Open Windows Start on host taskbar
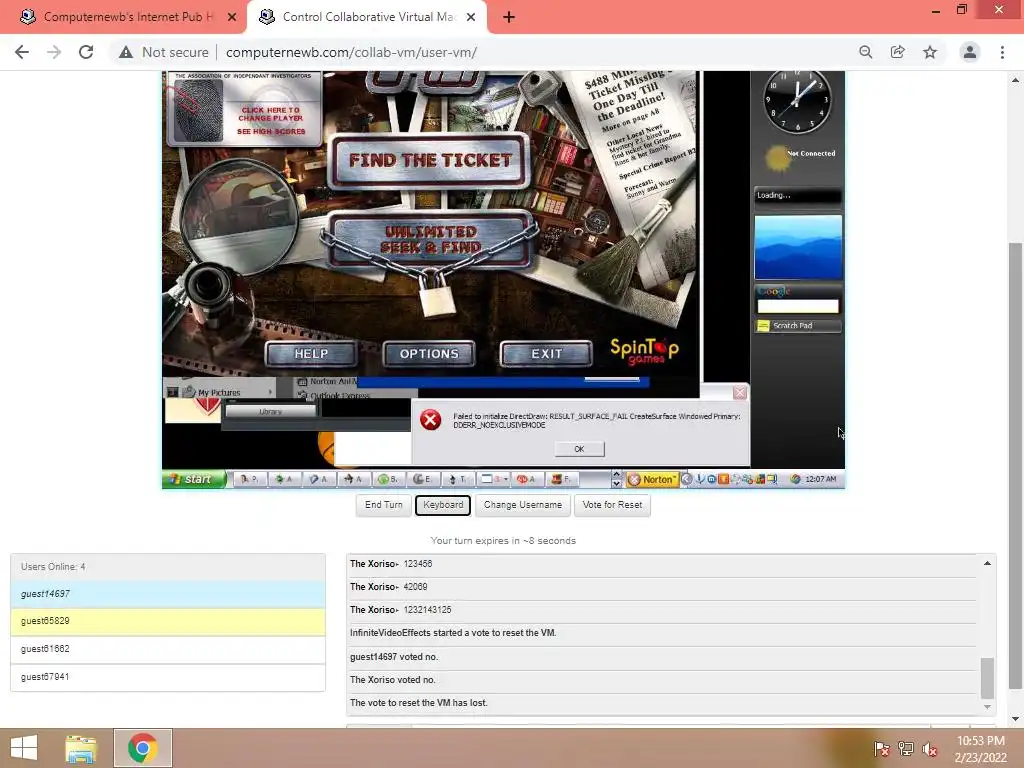Screen dimensions: 1024x768 pyautogui.click(x=24, y=748)
